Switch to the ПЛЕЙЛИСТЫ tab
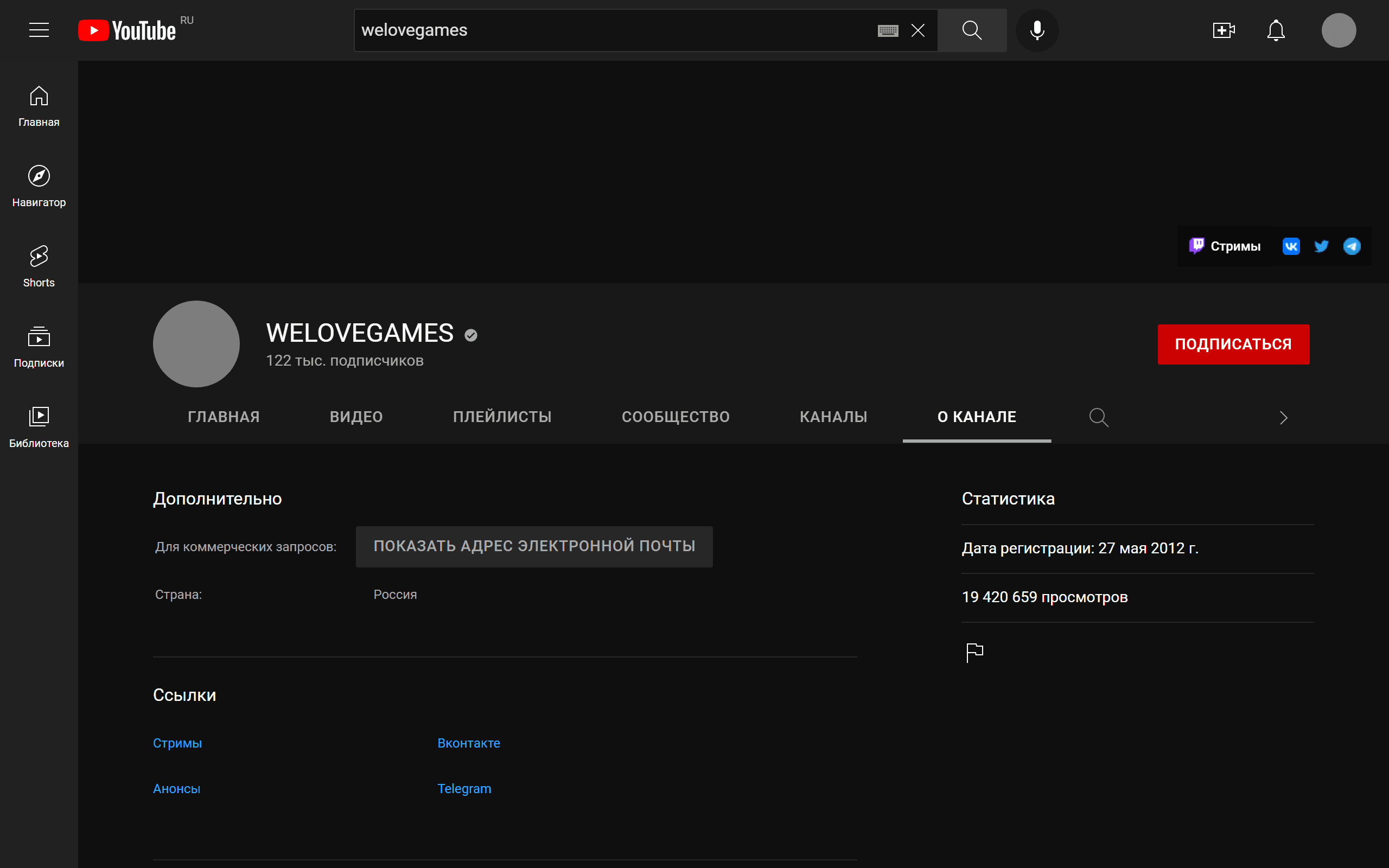Viewport: 1389px width, 868px height. coord(501,417)
